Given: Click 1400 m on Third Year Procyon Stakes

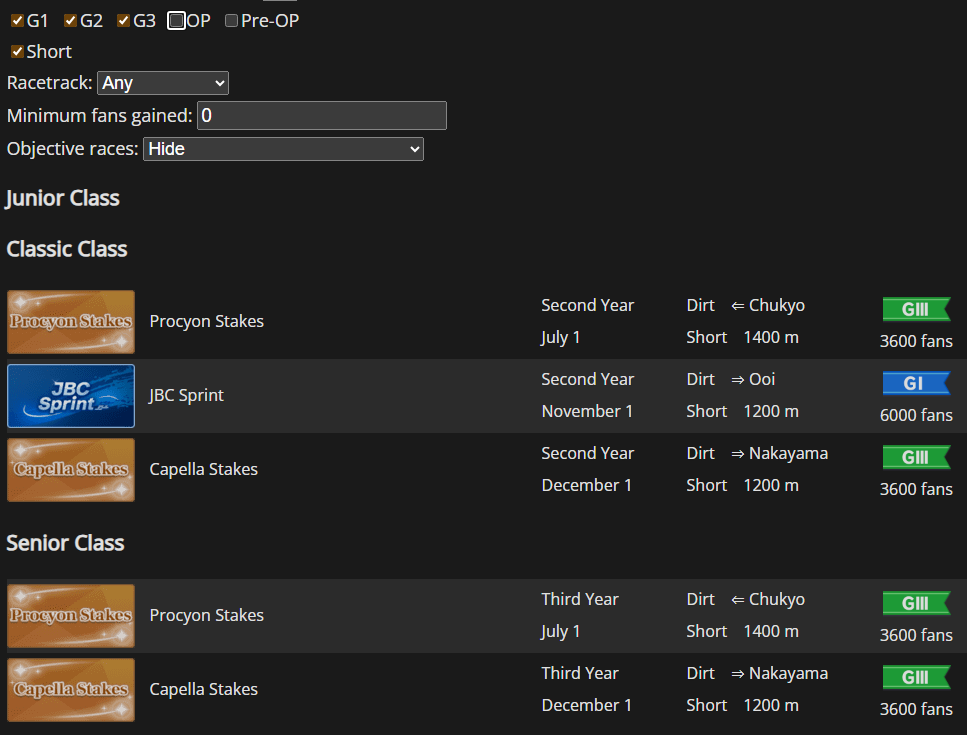Looking at the screenshot, I should [771, 632].
